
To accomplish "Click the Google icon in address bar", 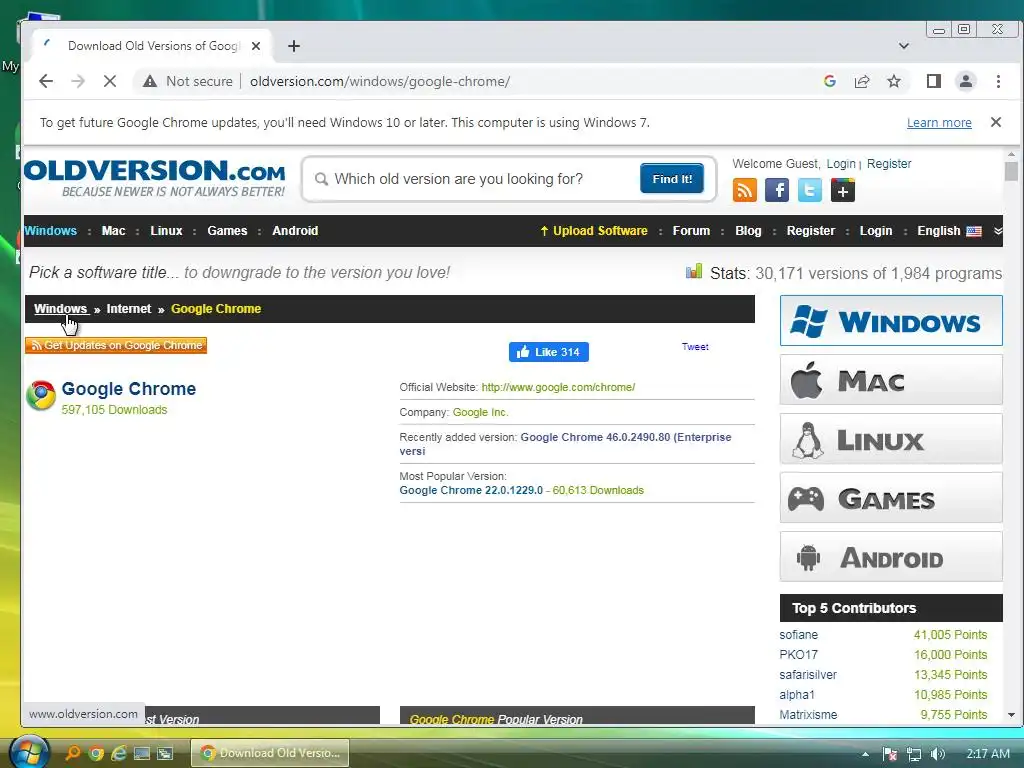I will (x=830, y=81).
